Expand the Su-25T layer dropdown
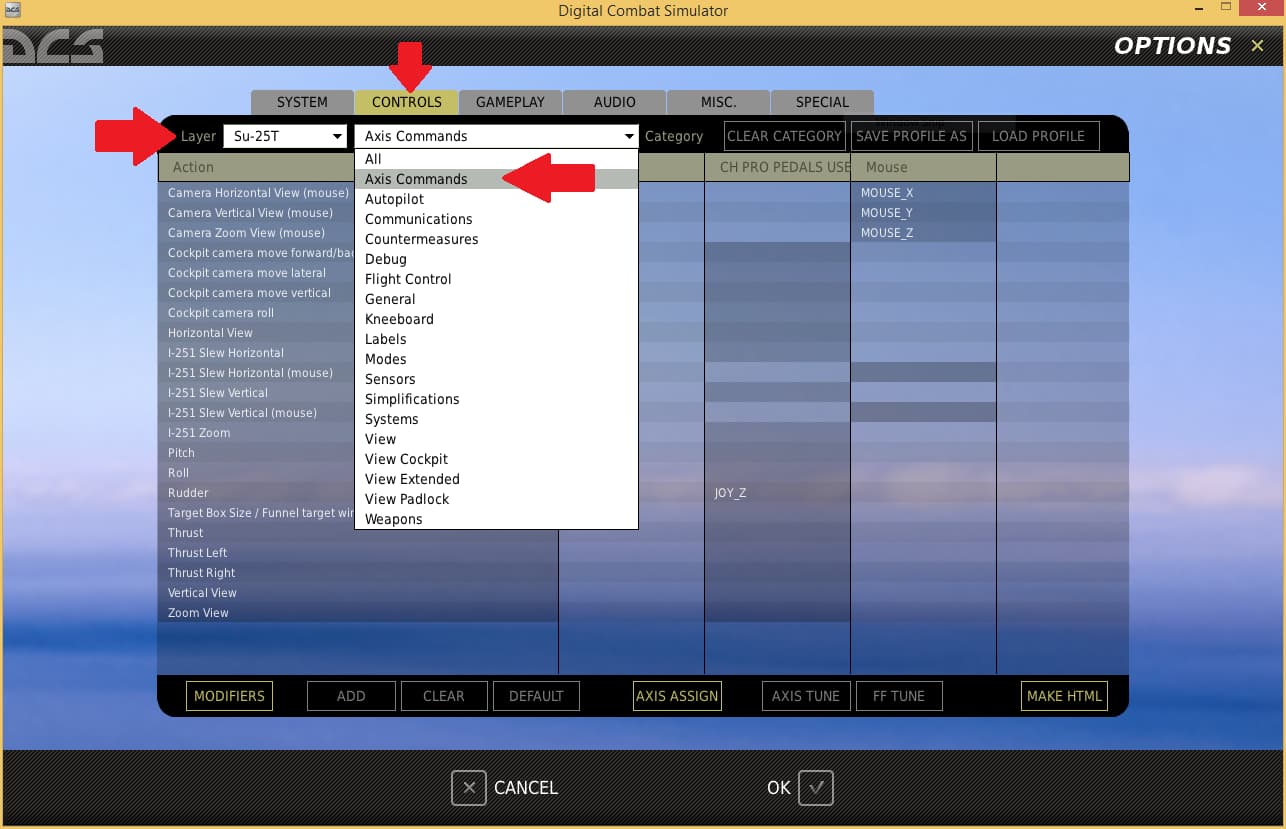Viewport: 1286px width, 829px height. pos(337,136)
